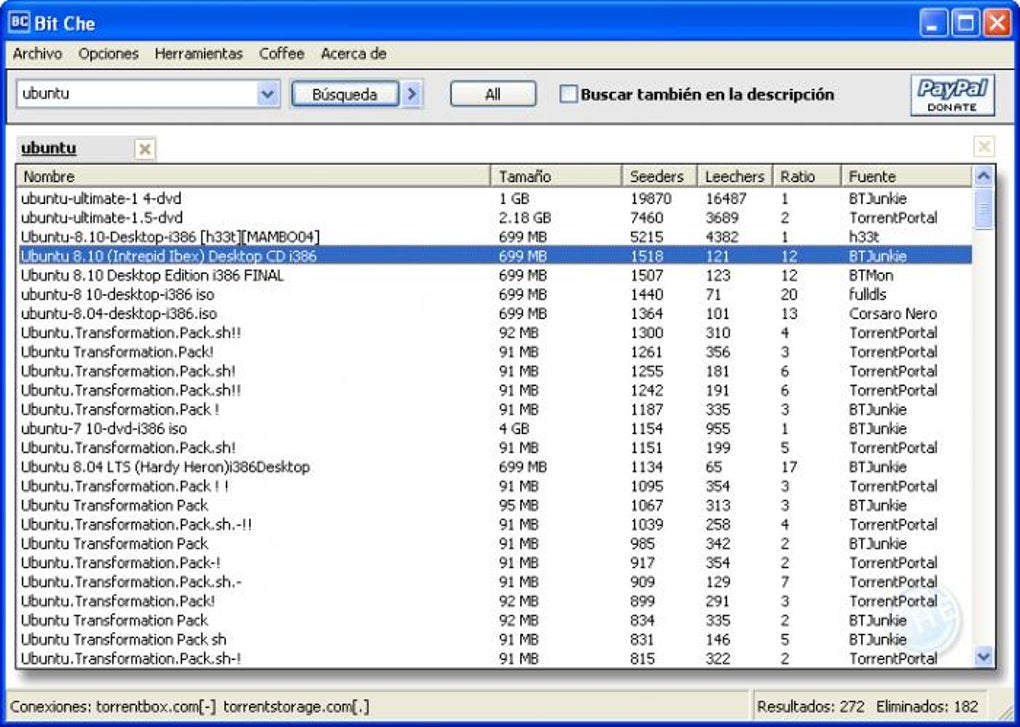The width and height of the screenshot is (1020, 727).
Task: Select row ubuntu-ultimate-1 4-dvd
Action: click(x=495, y=198)
